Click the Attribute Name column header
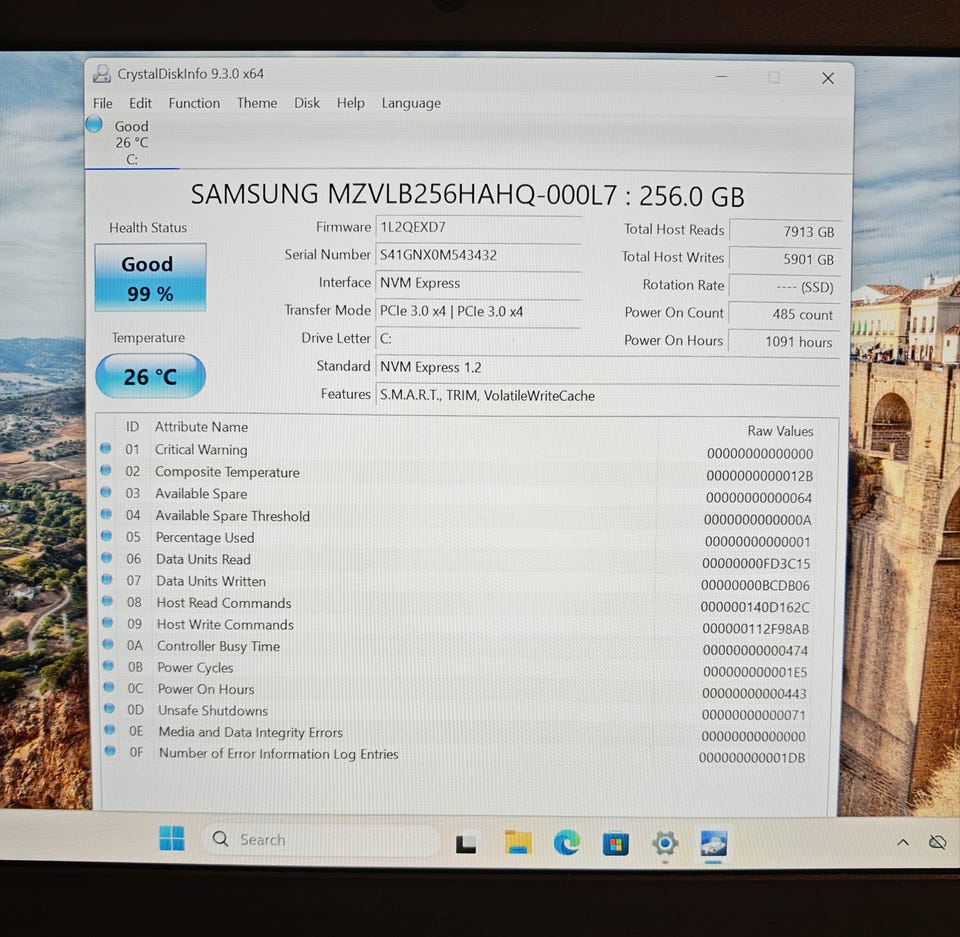960x937 pixels. (201, 427)
